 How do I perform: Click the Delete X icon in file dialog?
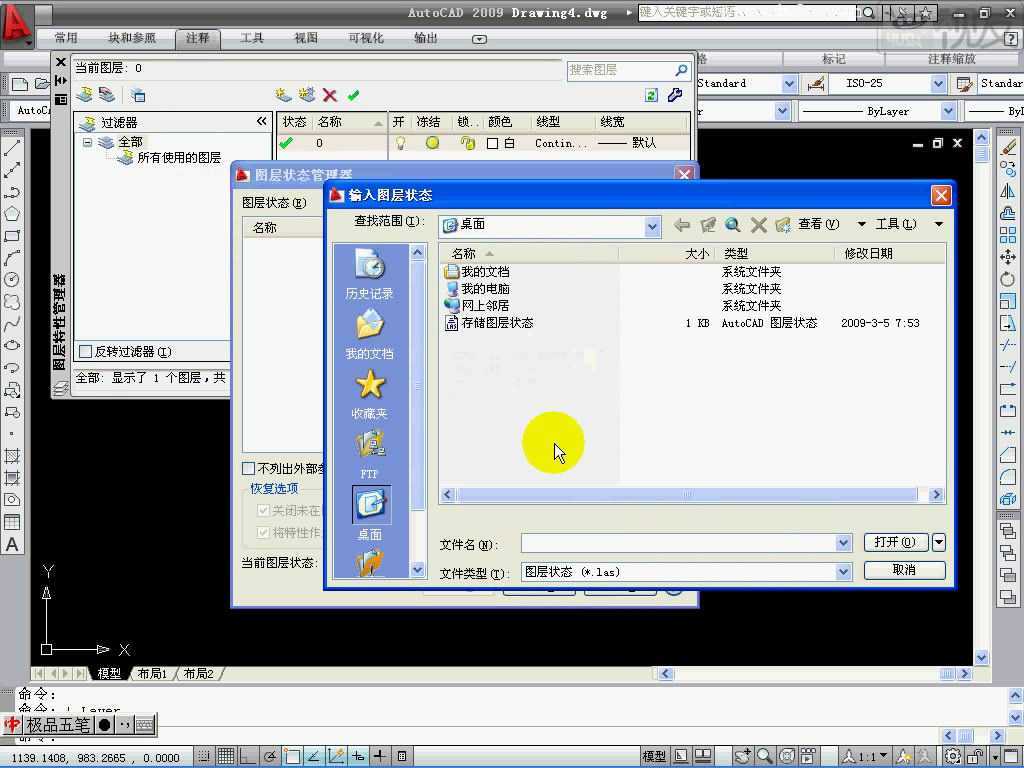[x=758, y=225]
